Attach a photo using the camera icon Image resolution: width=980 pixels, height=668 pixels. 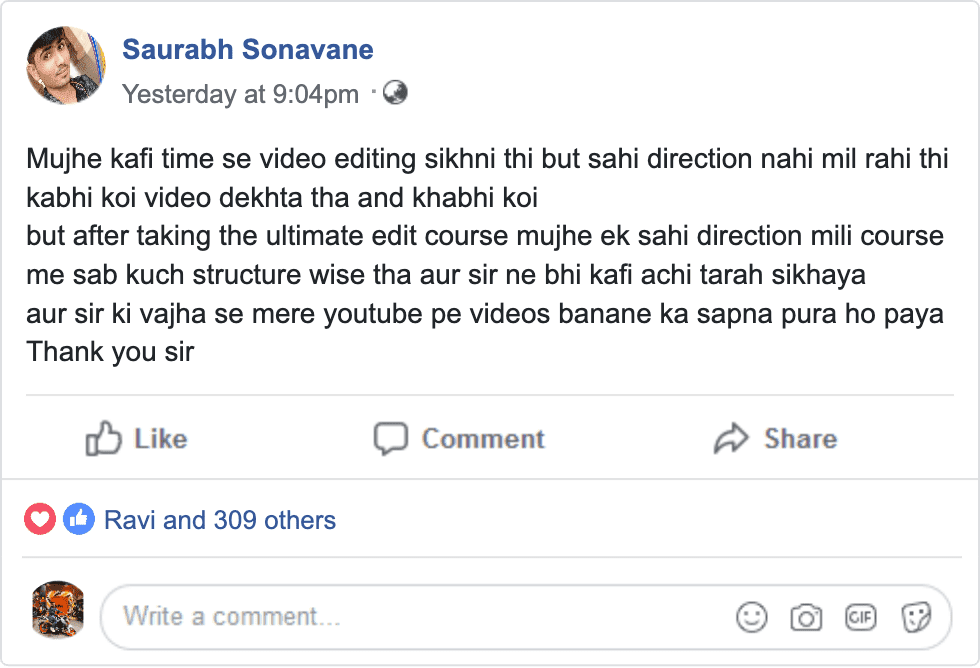click(x=806, y=617)
